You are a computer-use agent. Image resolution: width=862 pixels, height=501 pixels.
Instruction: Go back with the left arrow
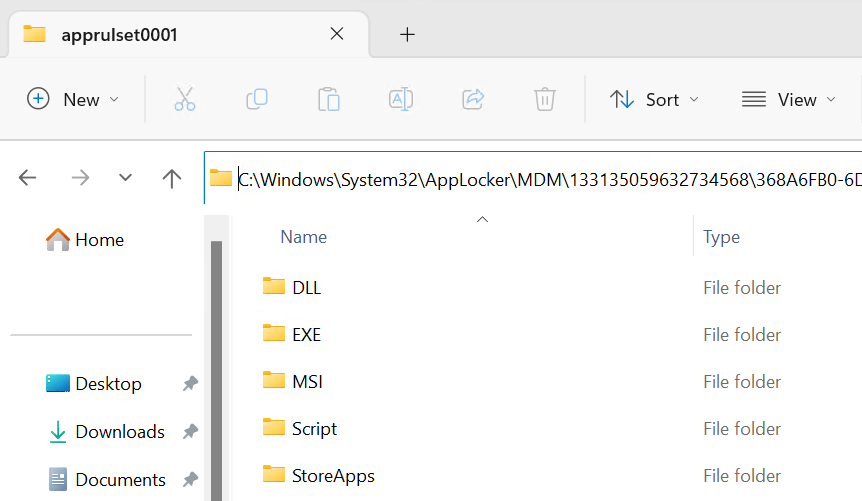pyautogui.click(x=28, y=178)
